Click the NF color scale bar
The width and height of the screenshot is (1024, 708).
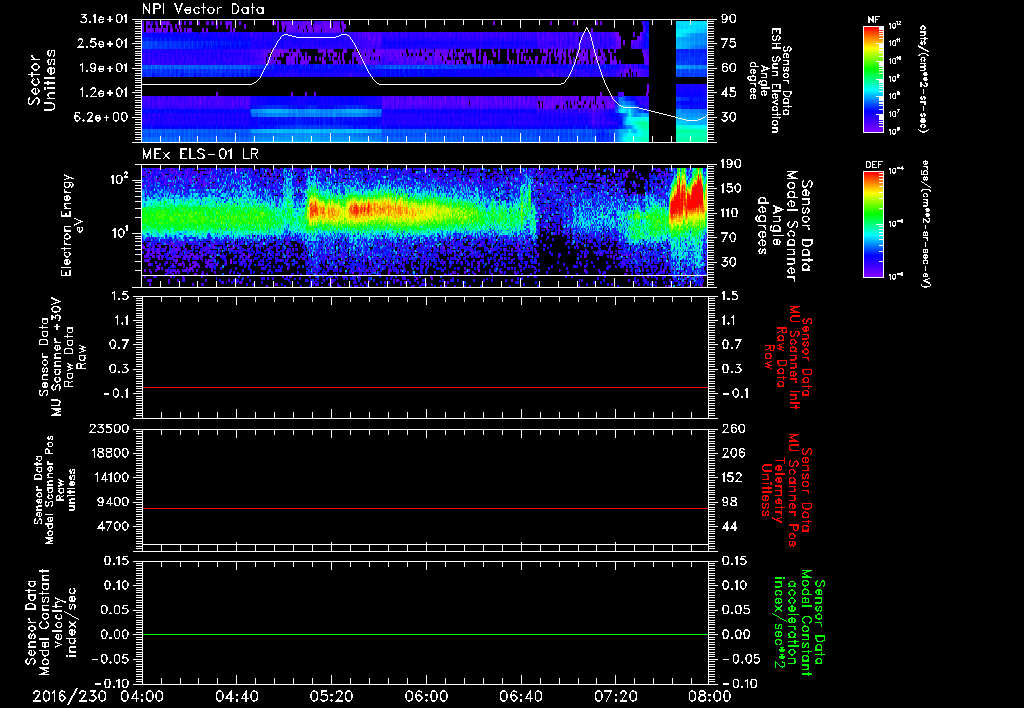click(x=874, y=78)
